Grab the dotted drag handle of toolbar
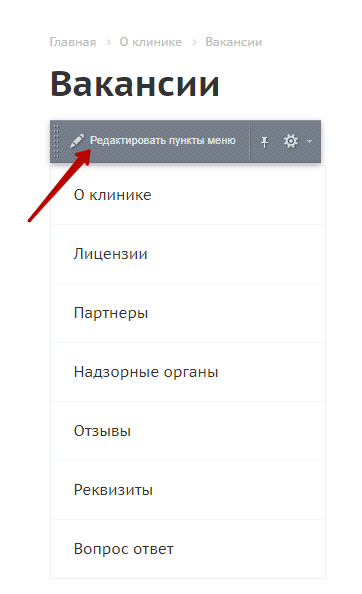Image resolution: width=362 pixels, height=594 pixels. [x=56, y=141]
